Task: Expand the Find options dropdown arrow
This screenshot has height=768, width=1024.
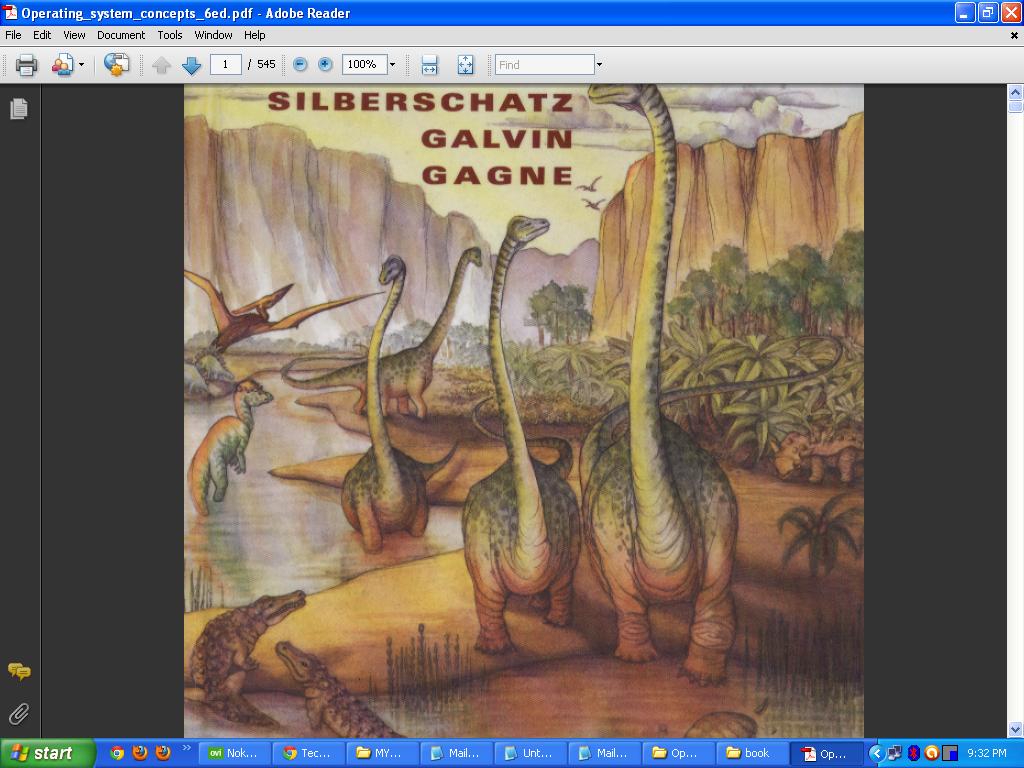Action: [599, 65]
